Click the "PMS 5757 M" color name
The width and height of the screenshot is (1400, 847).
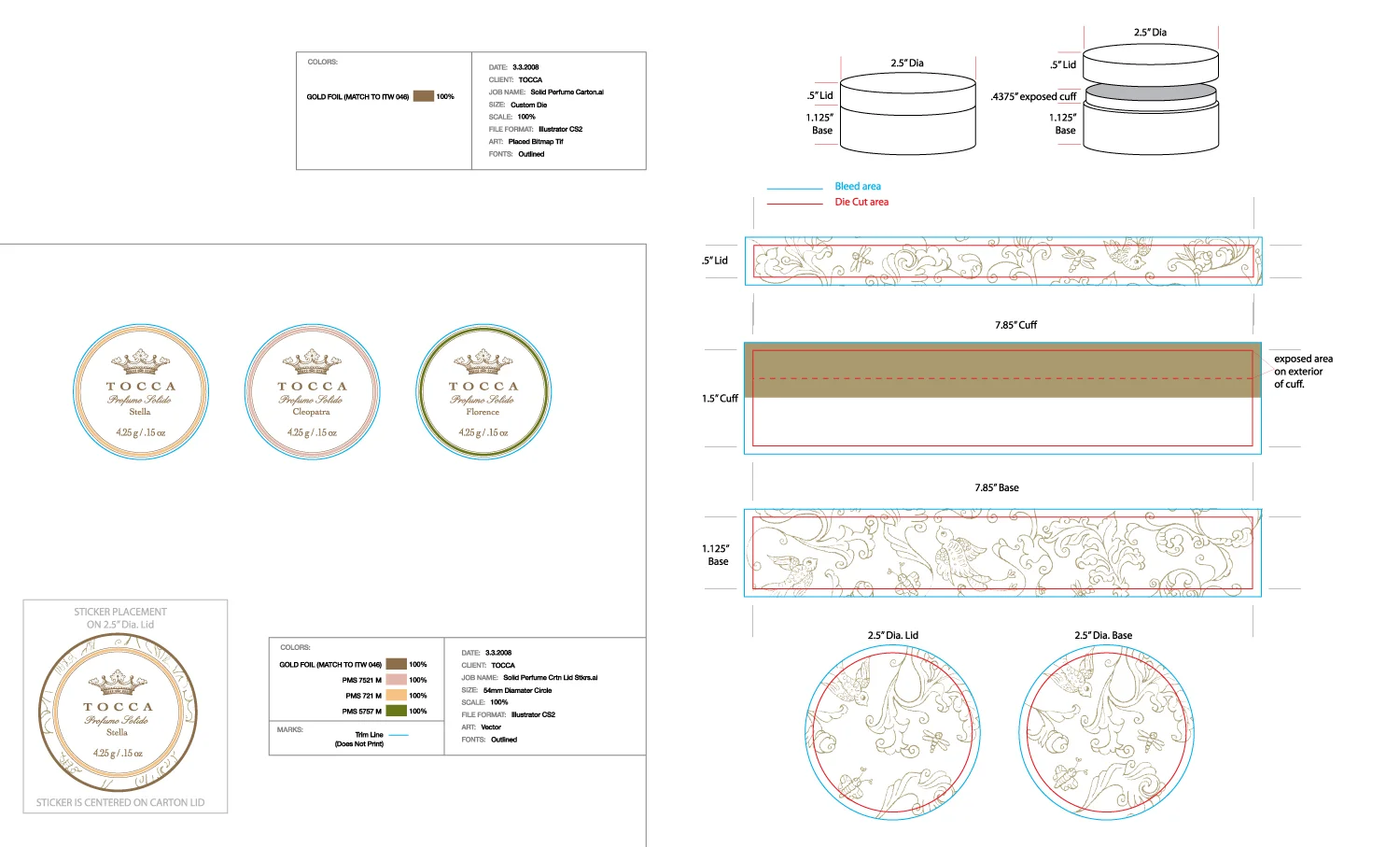coord(361,712)
